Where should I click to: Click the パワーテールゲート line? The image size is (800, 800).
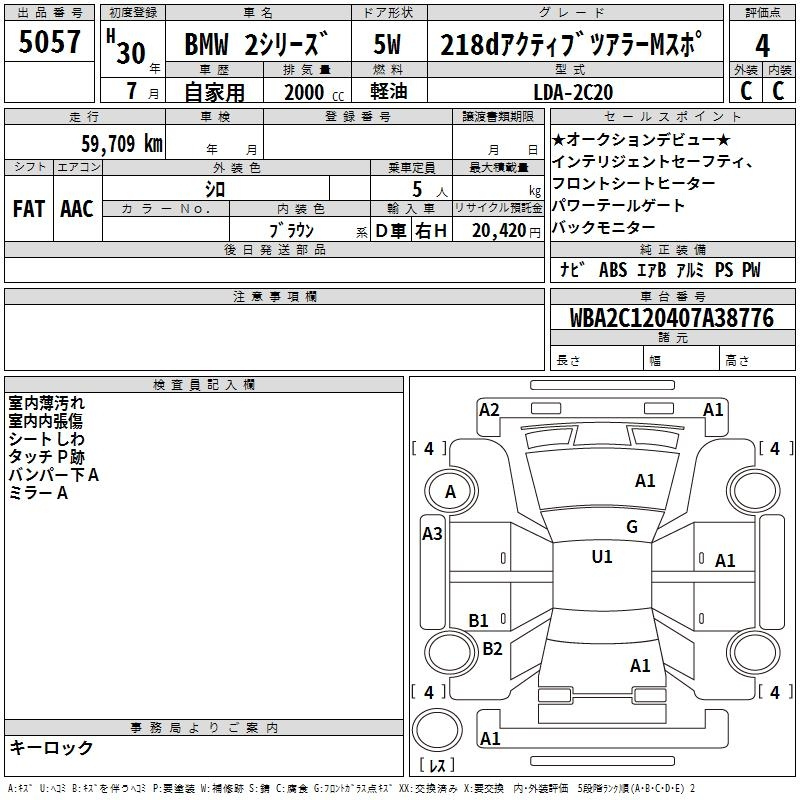(618, 206)
